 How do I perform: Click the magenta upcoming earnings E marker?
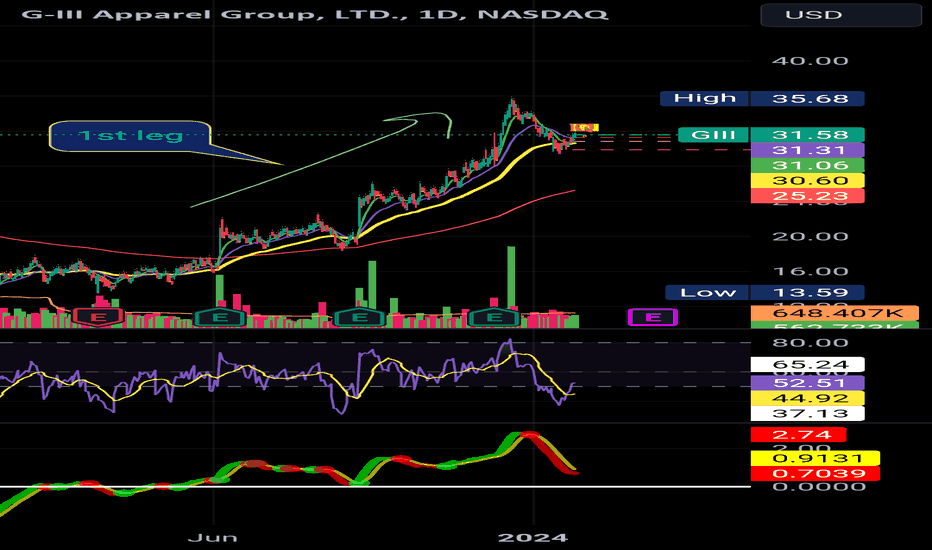[653, 318]
